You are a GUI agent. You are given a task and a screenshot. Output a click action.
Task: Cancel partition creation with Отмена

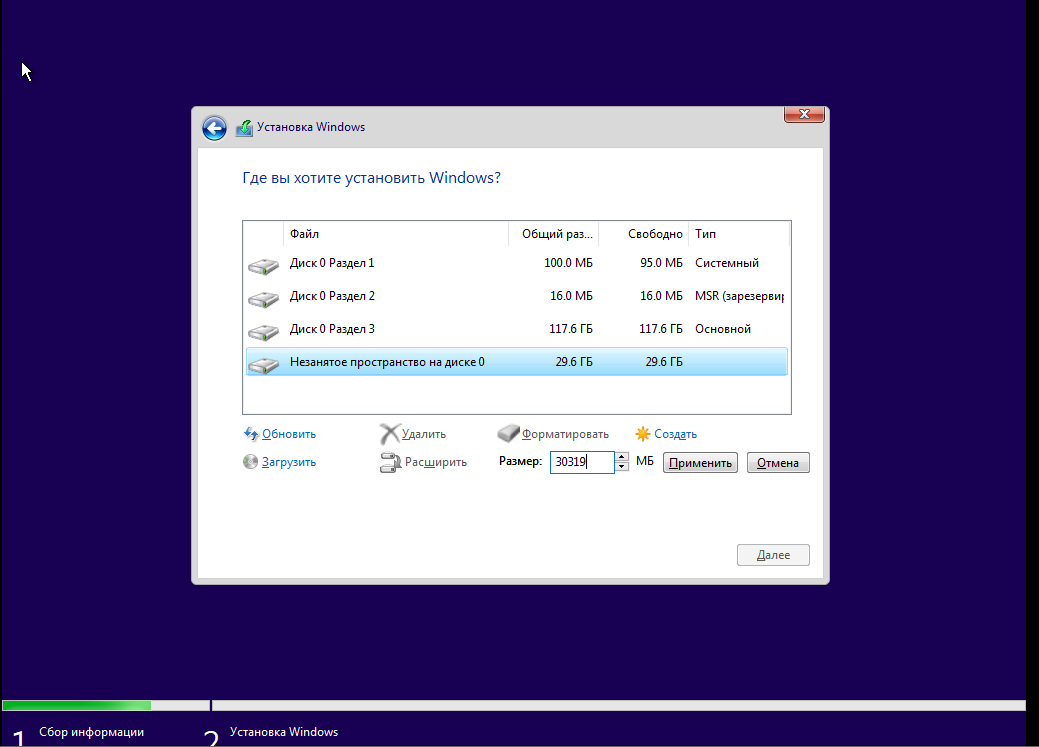(778, 463)
